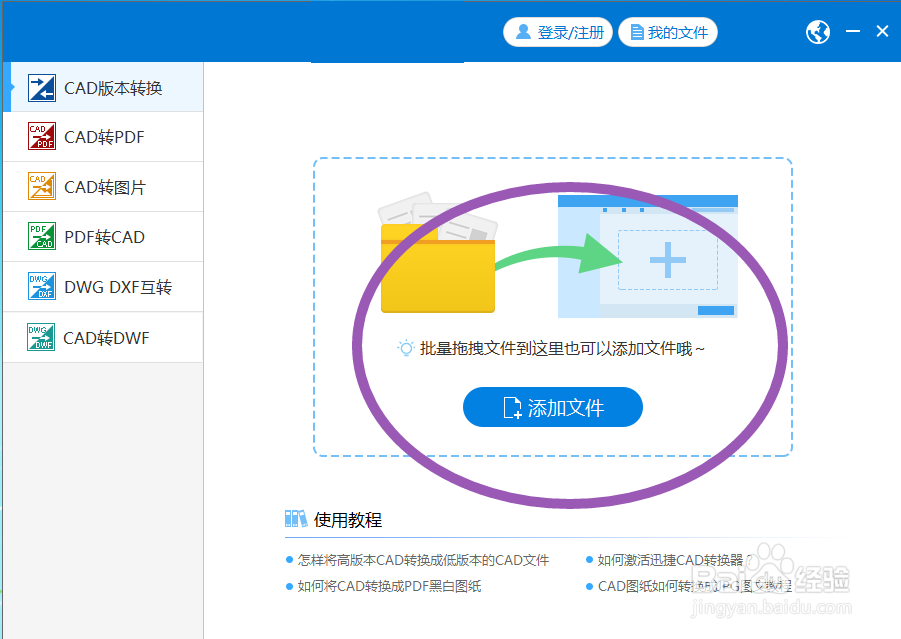
Task: Open 我的文件 from the top bar
Action: tap(668, 31)
